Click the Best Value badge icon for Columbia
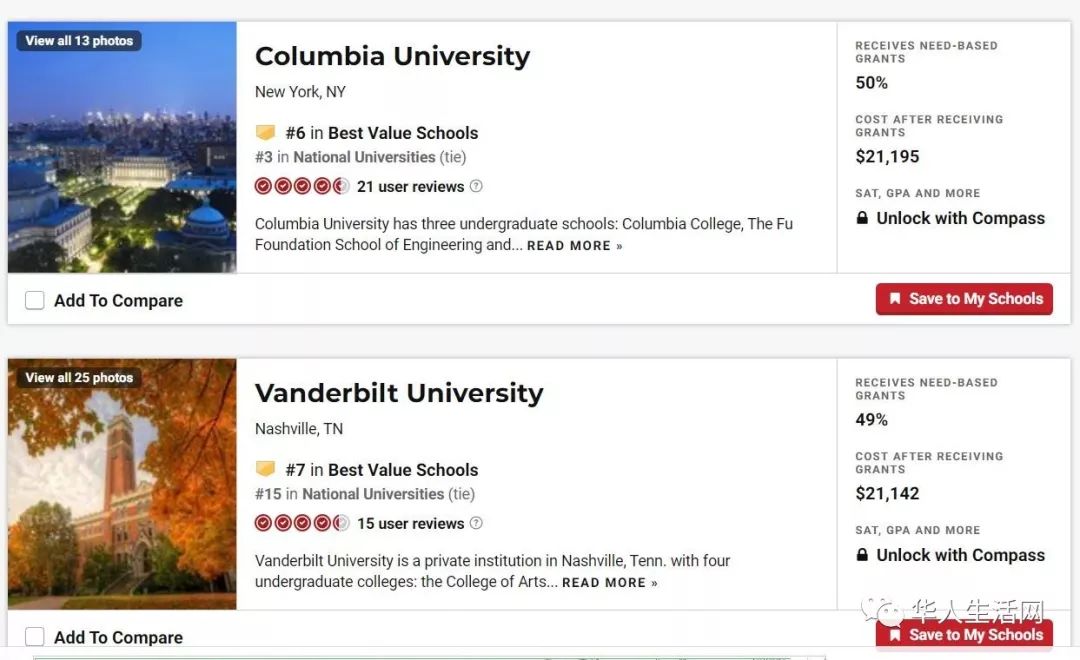Screen dimensions: 1080x660 coord(265,132)
